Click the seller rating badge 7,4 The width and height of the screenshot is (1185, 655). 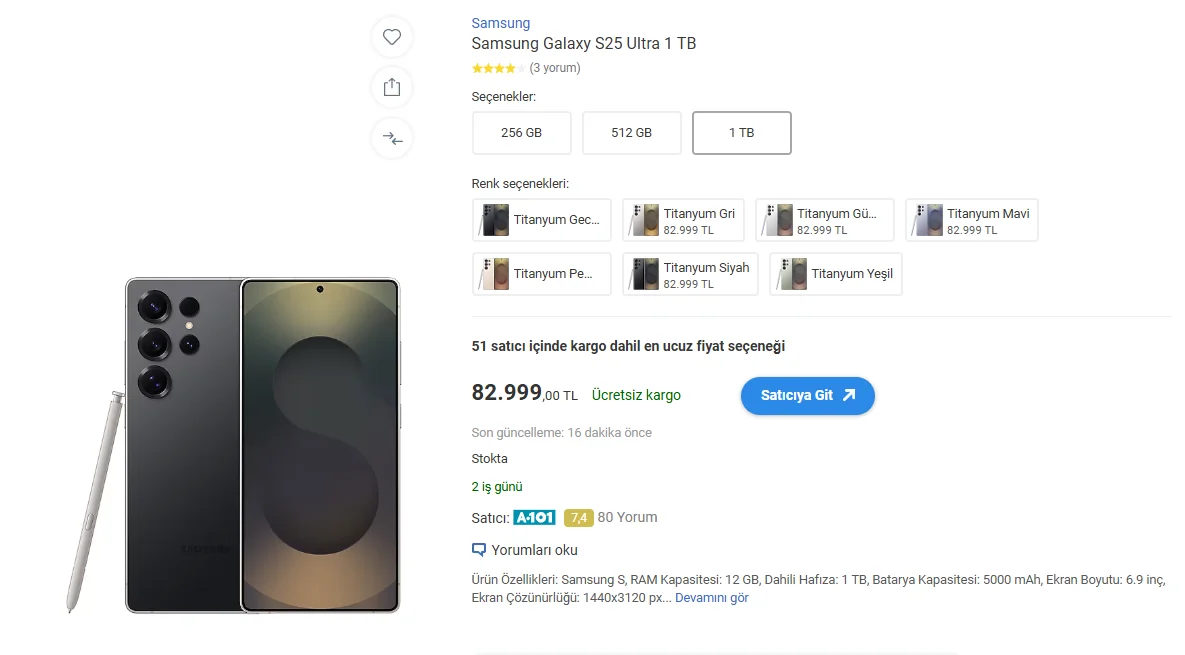tap(578, 517)
